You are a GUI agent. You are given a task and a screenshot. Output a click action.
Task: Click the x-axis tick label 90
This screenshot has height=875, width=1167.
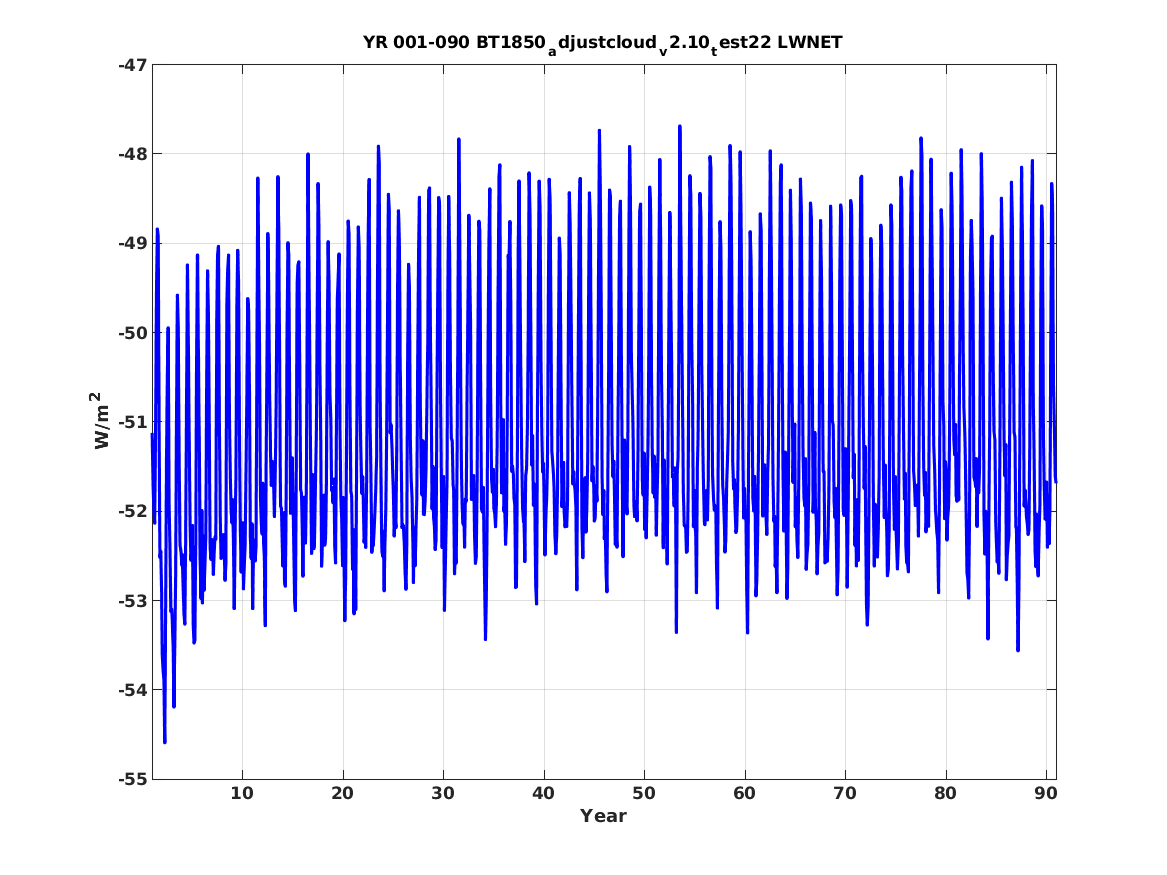pos(1046,794)
